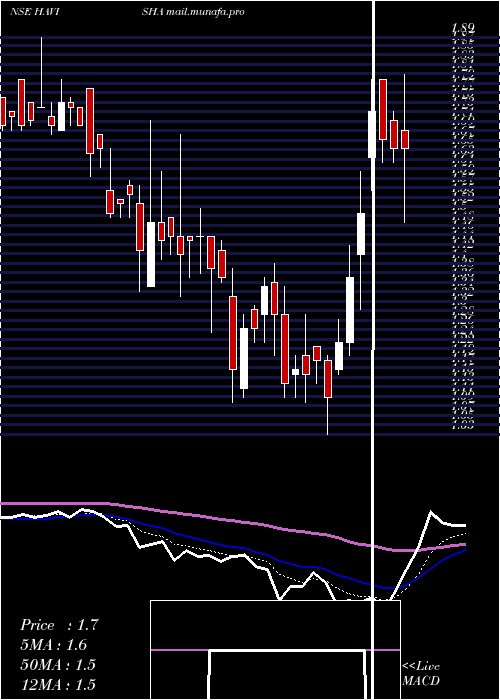Image resolution: width=500 pixels, height=700 pixels.
Task: Select the 'Price : 1.7' readout
Action: click(58, 625)
